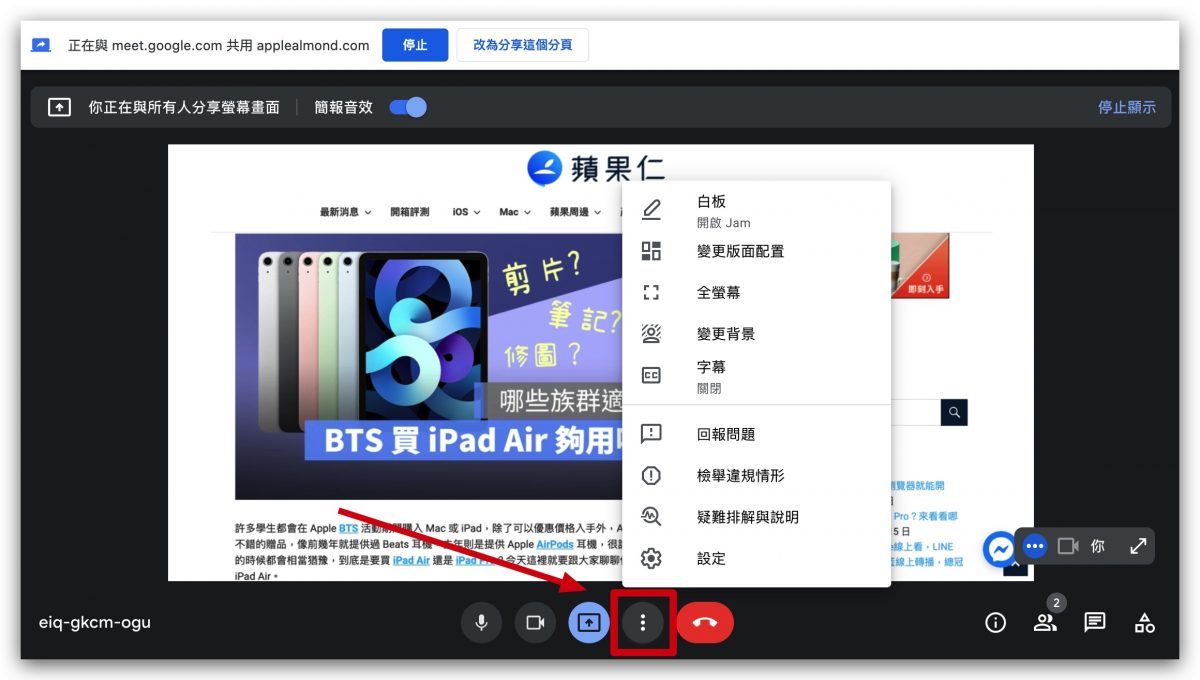The height and width of the screenshot is (680, 1200).
Task: Click the camera icon in self-view tile
Action: pyautogui.click(x=1068, y=546)
